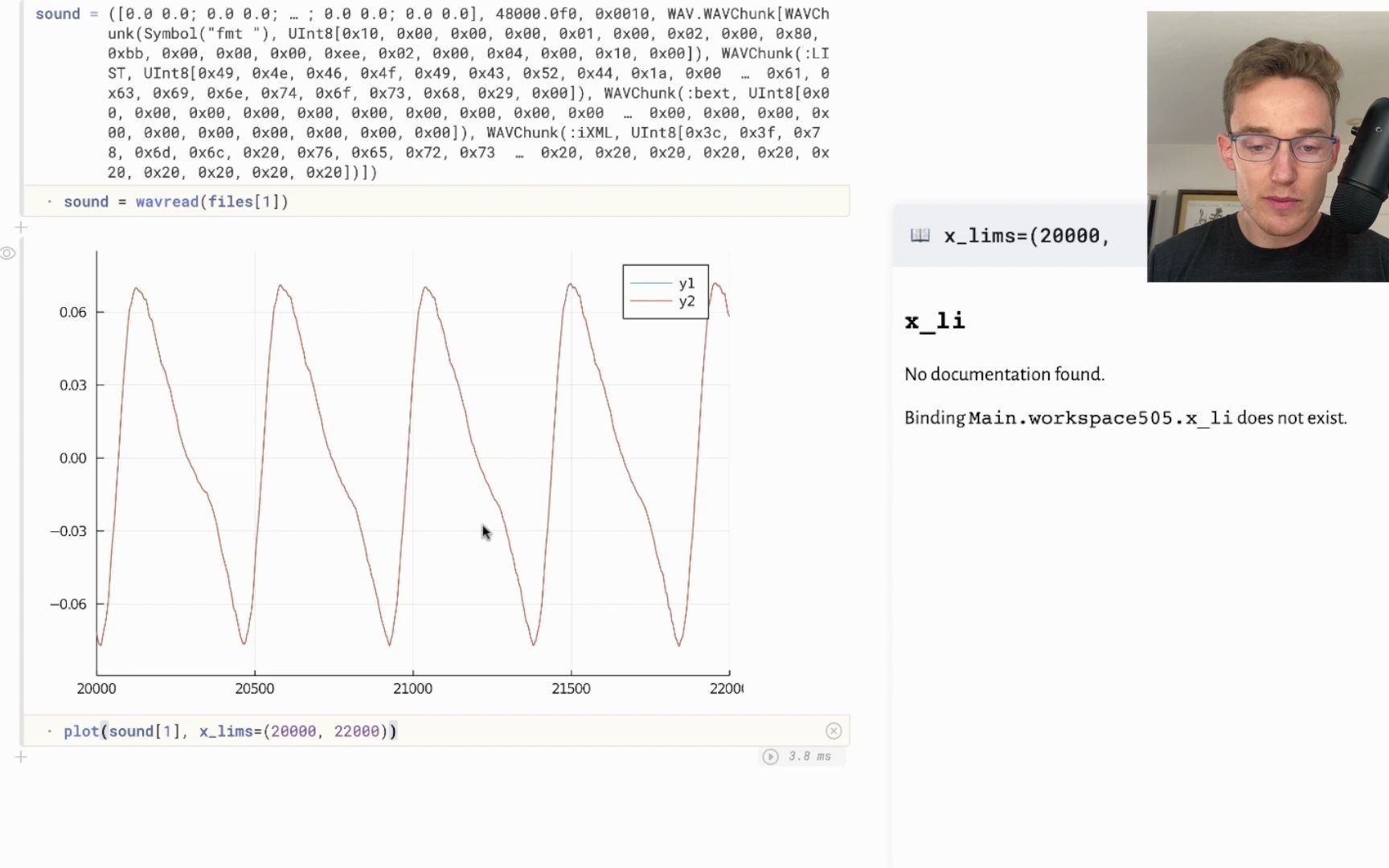Click the −0.06 y-axis tick label
Image resolution: width=1389 pixels, height=868 pixels.
pos(68,604)
